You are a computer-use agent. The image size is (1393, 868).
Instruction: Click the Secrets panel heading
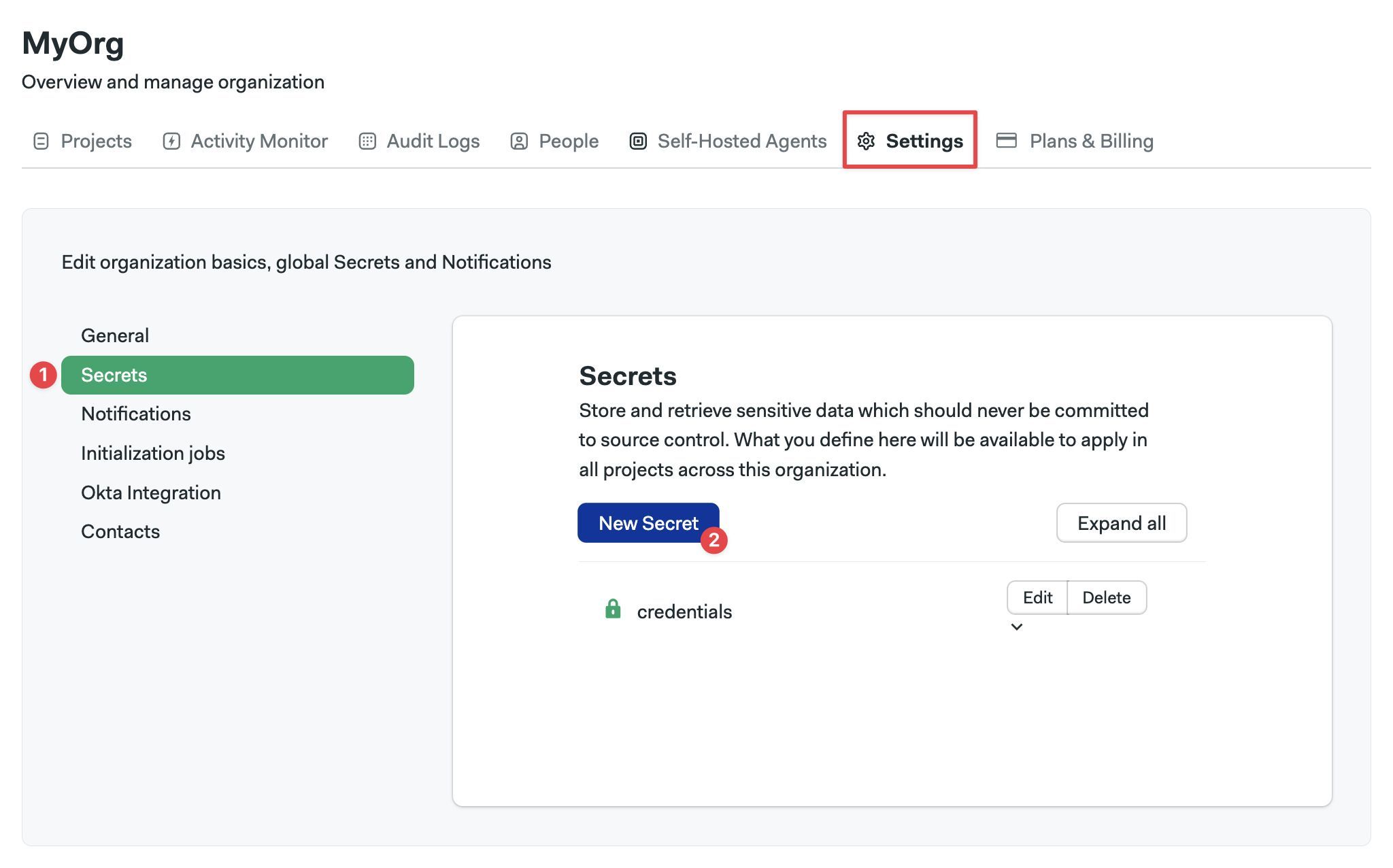(x=627, y=375)
